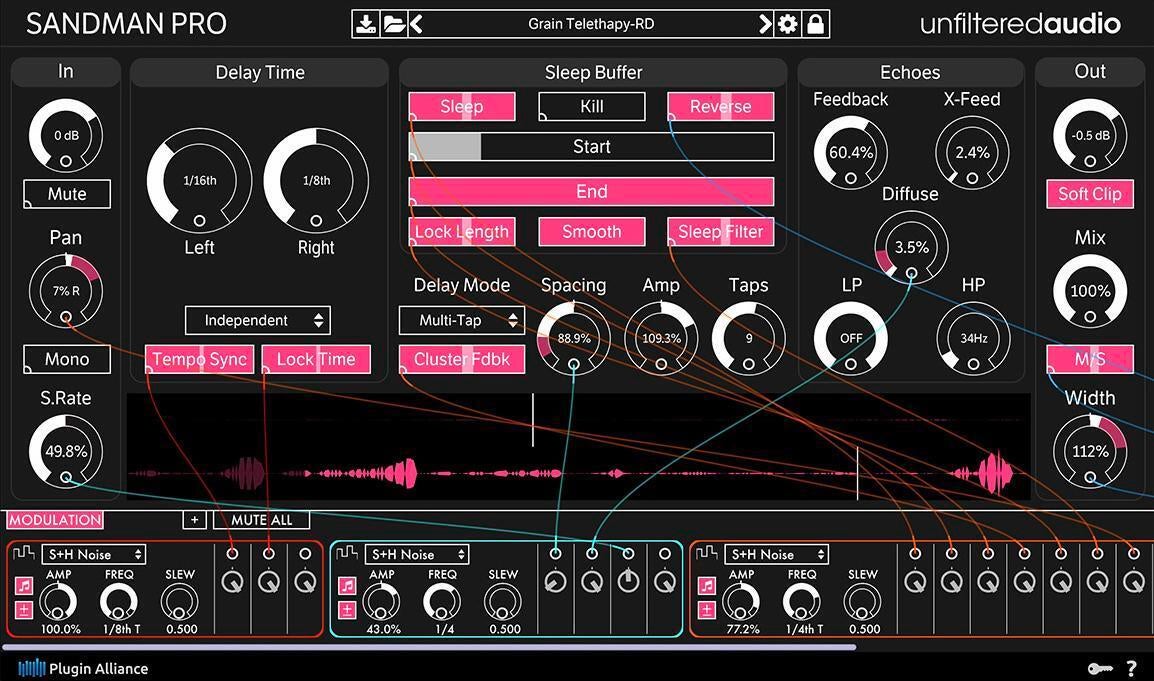
Task: Toggle Soft Clip on the output
Action: tap(1089, 194)
